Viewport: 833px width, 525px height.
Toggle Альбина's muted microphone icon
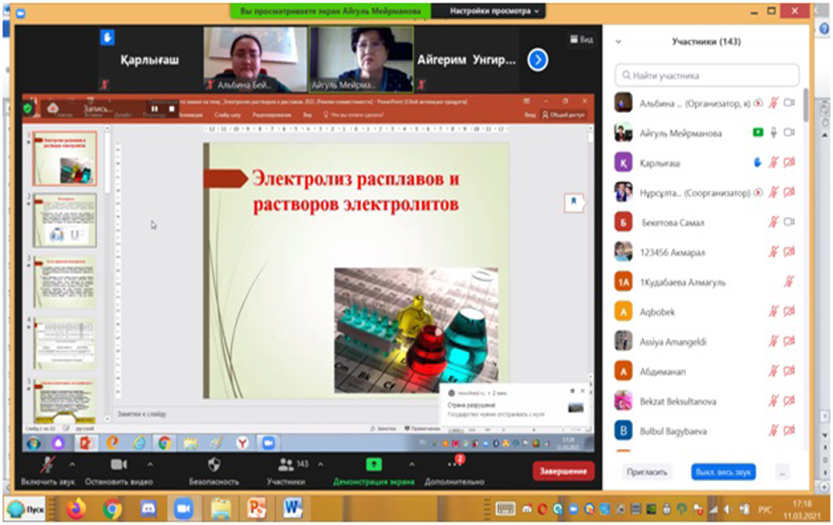coord(774,103)
